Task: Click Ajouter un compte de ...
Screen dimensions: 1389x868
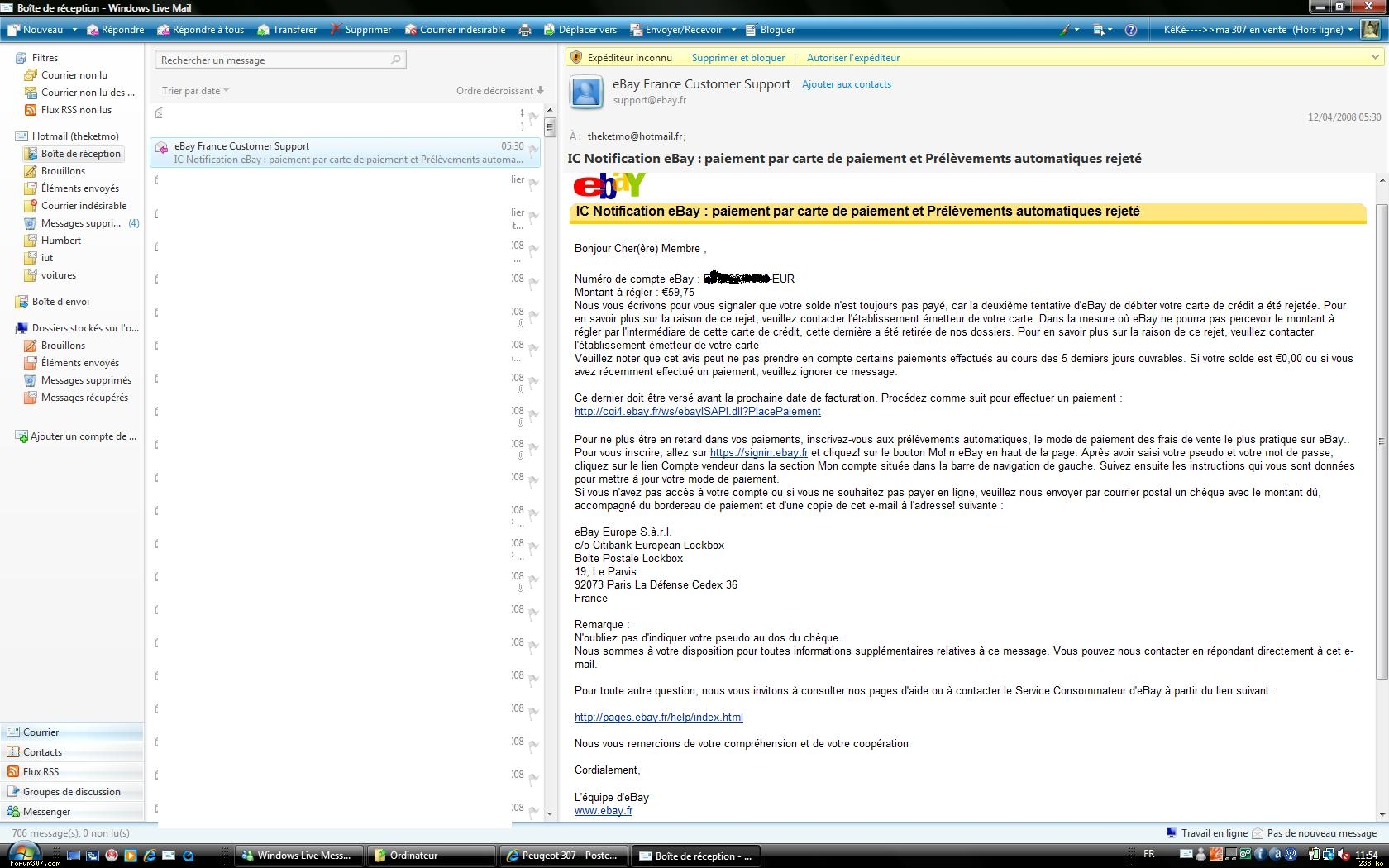Action: pos(76,436)
